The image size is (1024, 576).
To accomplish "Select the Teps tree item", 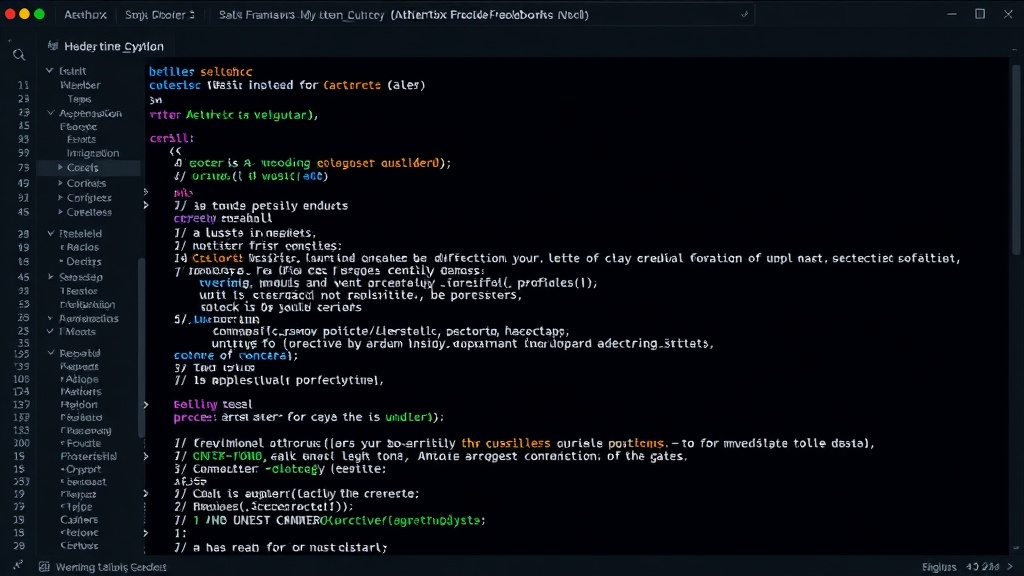I will pos(79,99).
